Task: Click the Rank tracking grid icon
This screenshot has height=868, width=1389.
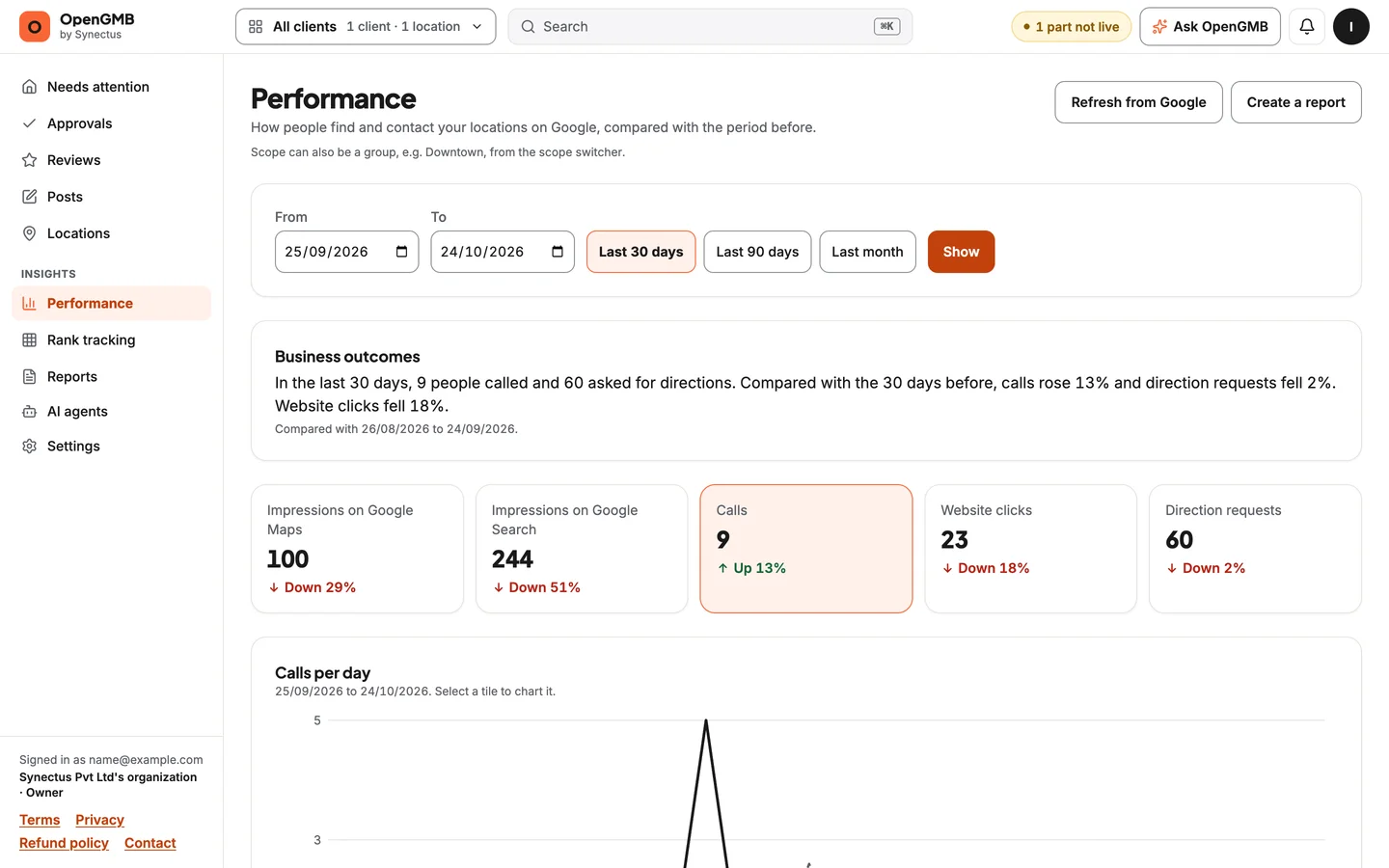Action: pos(30,339)
